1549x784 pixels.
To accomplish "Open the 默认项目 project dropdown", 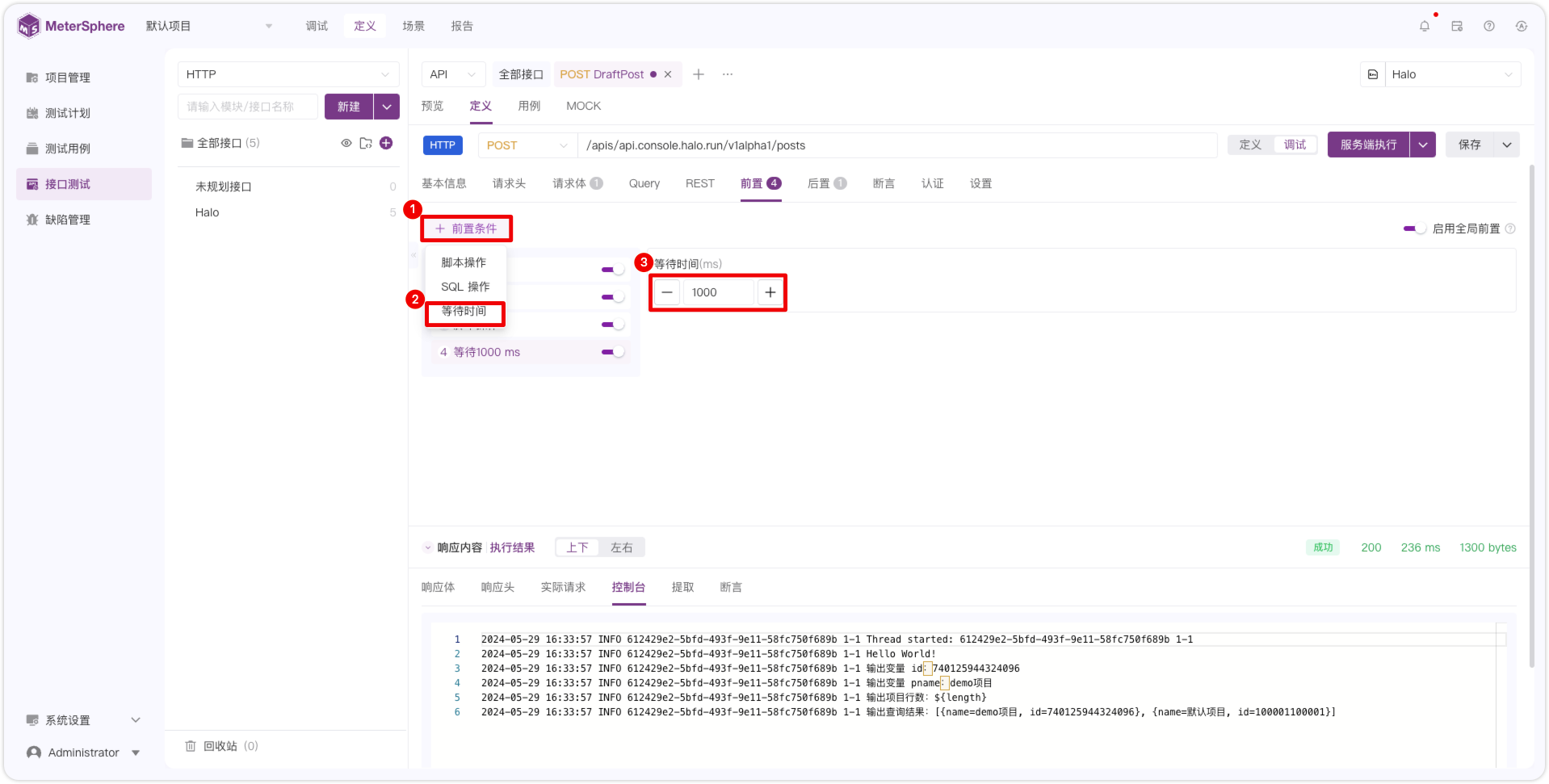I will [210, 26].
